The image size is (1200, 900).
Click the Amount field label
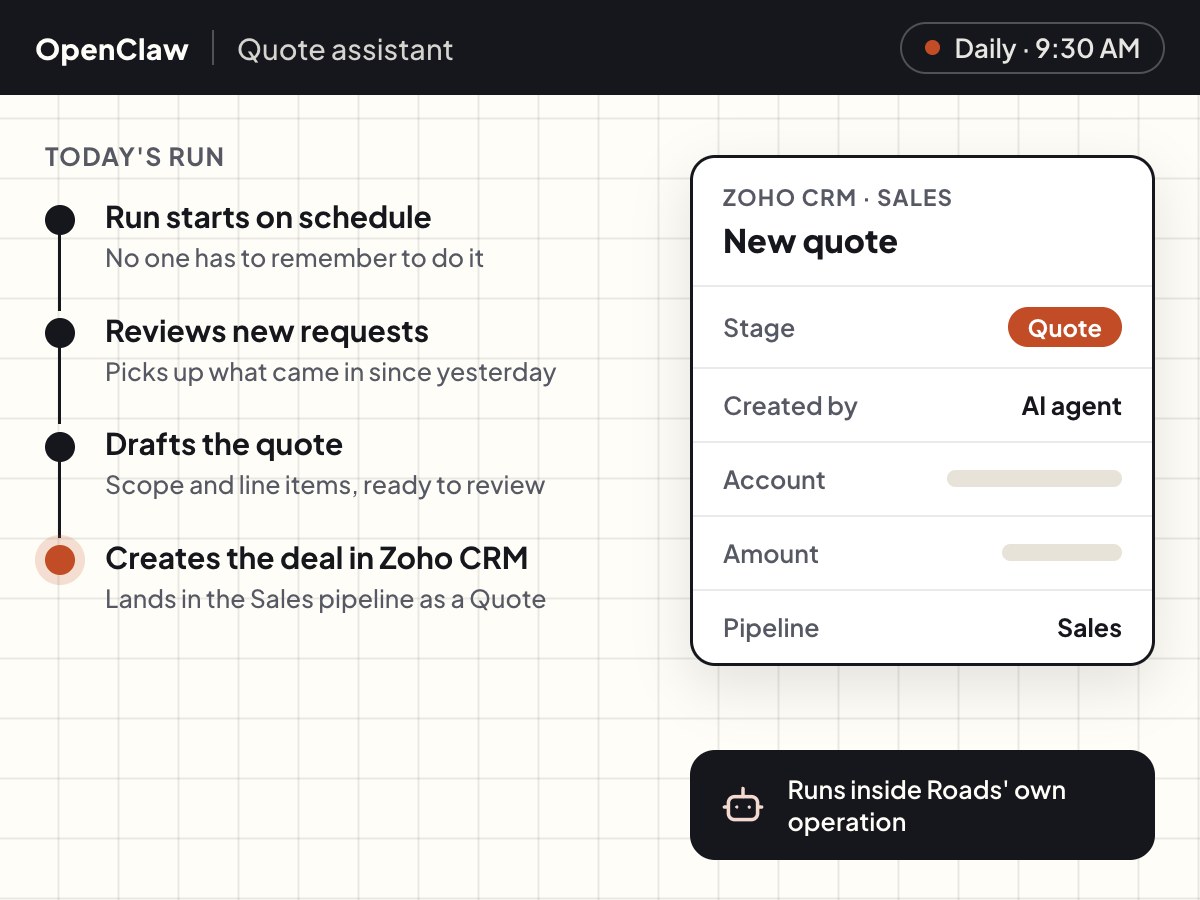coord(771,554)
